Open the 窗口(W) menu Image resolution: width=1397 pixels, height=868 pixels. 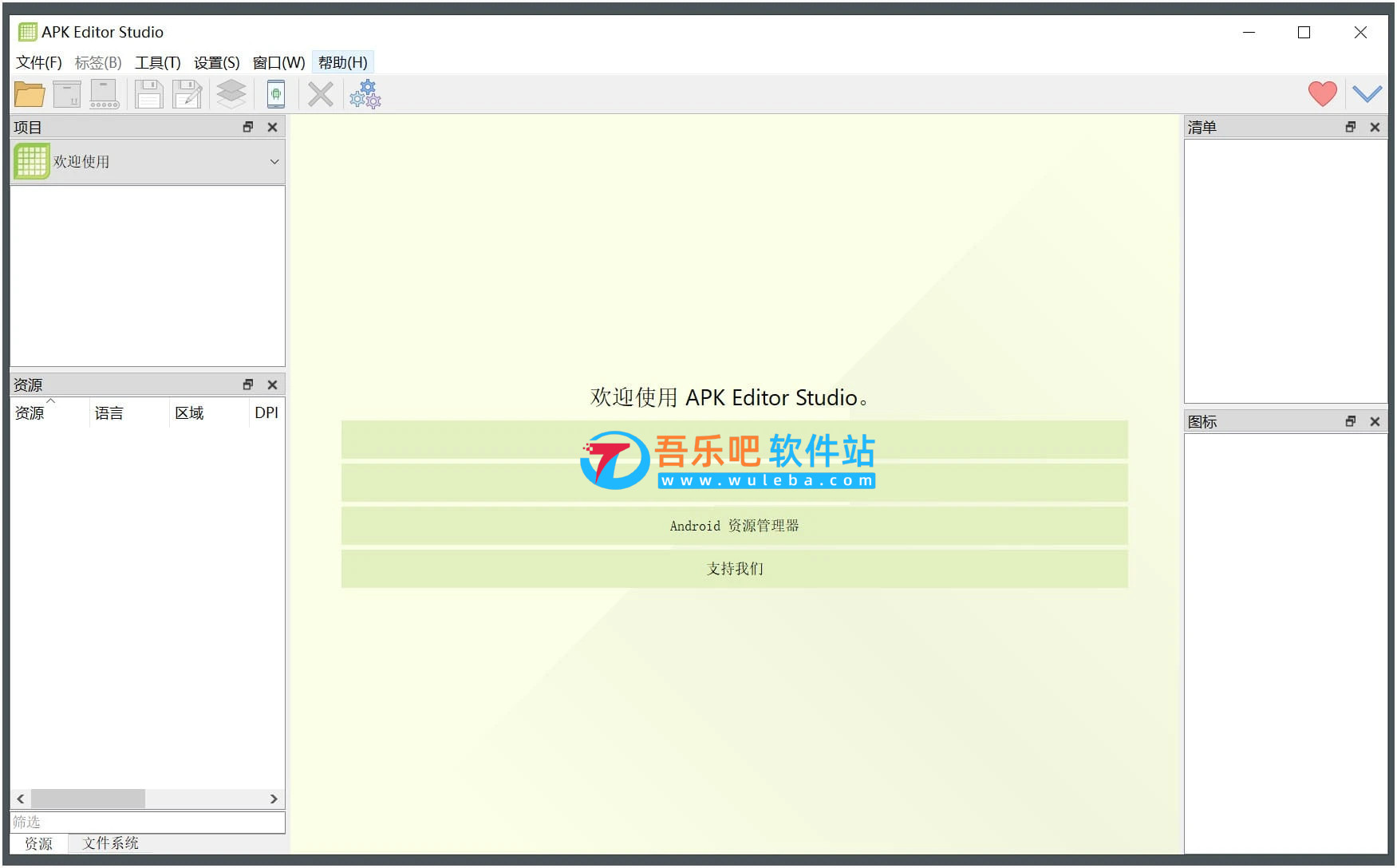click(x=278, y=62)
